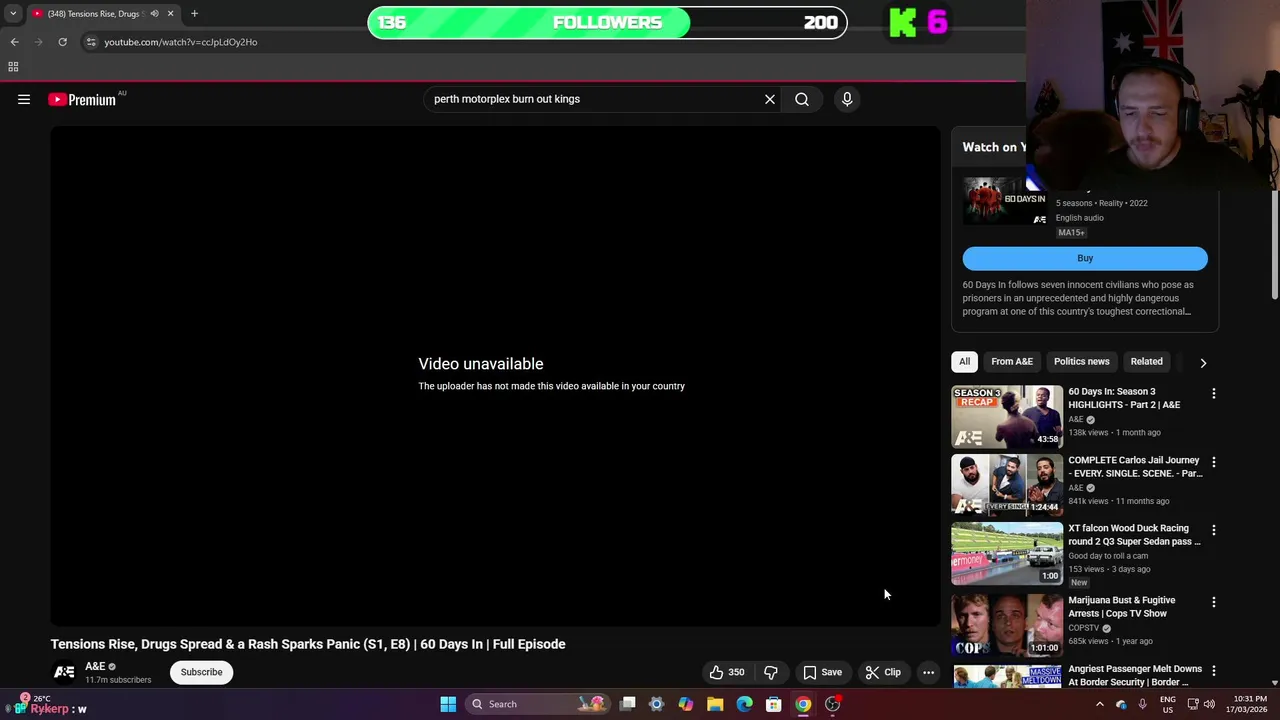Show hidden system tray icons

click(1100, 704)
